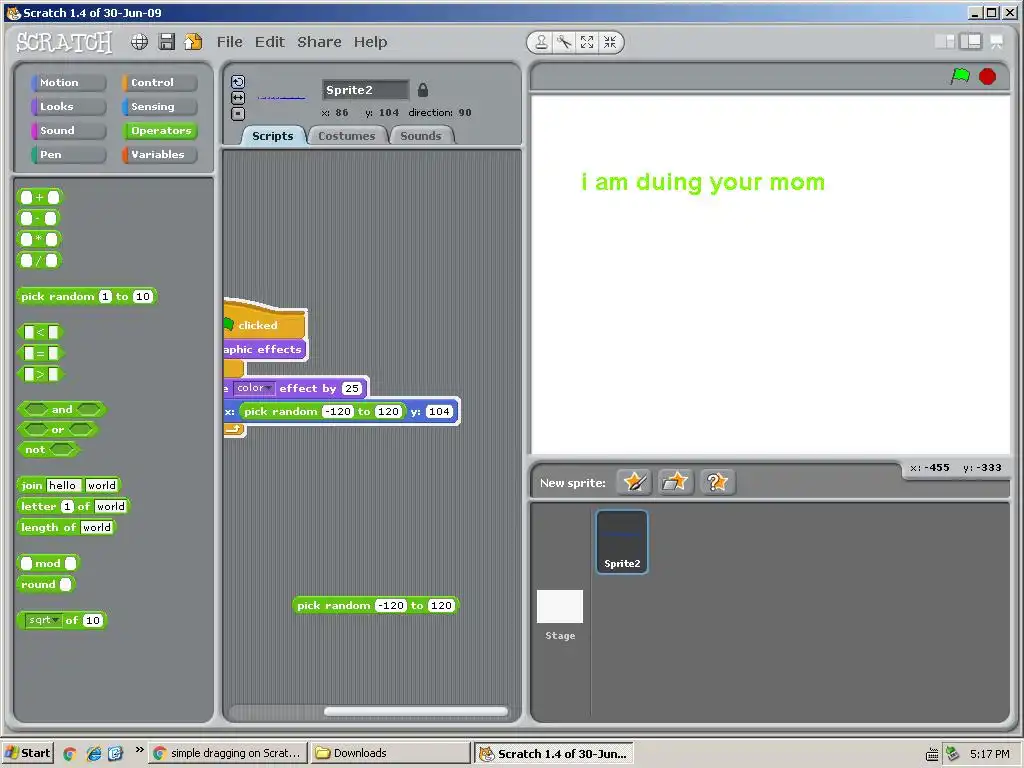
Task: Open the Motion block category
Action: click(68, 82)
